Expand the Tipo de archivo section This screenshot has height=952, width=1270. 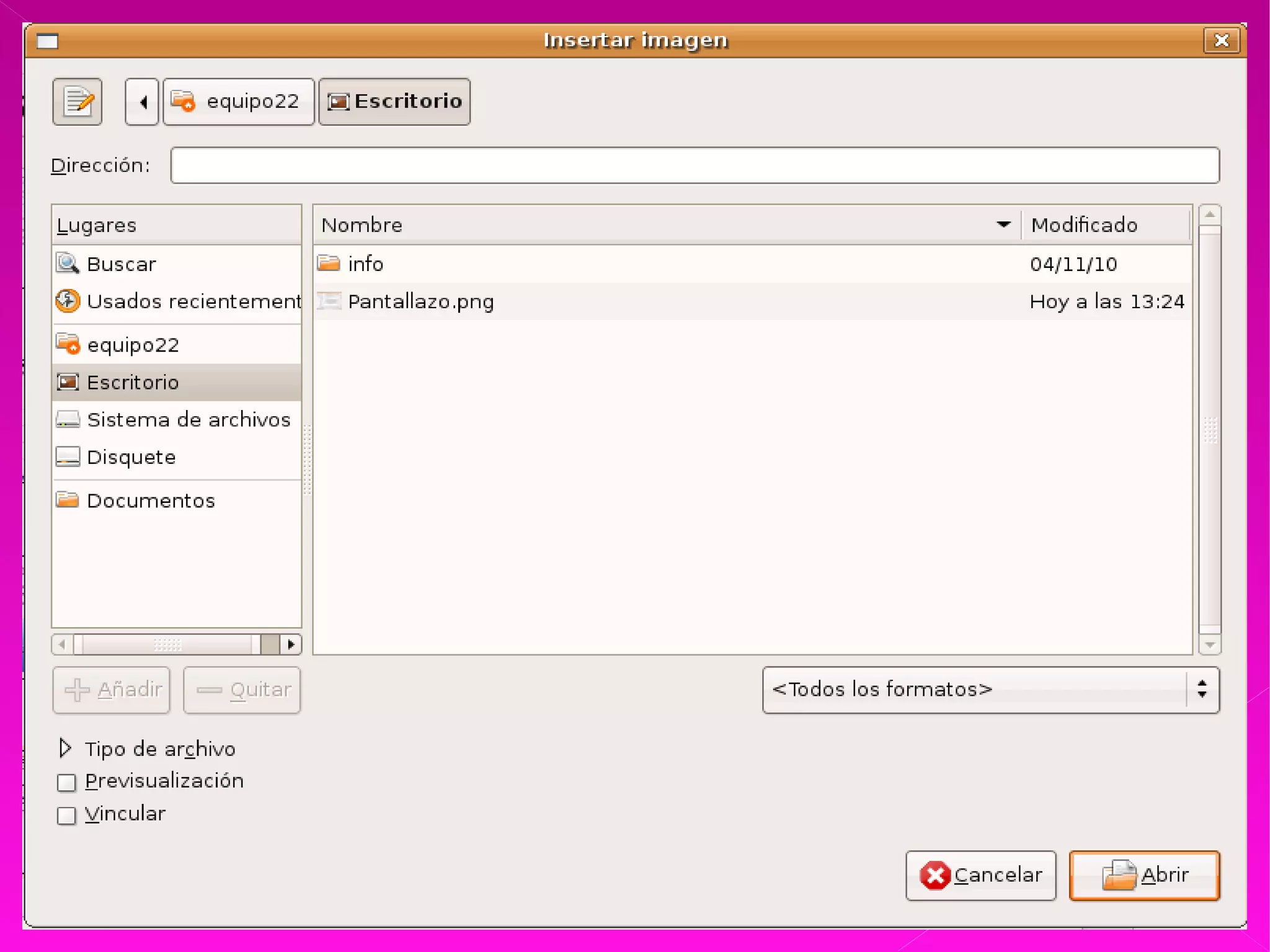click(x=66, y=749)
